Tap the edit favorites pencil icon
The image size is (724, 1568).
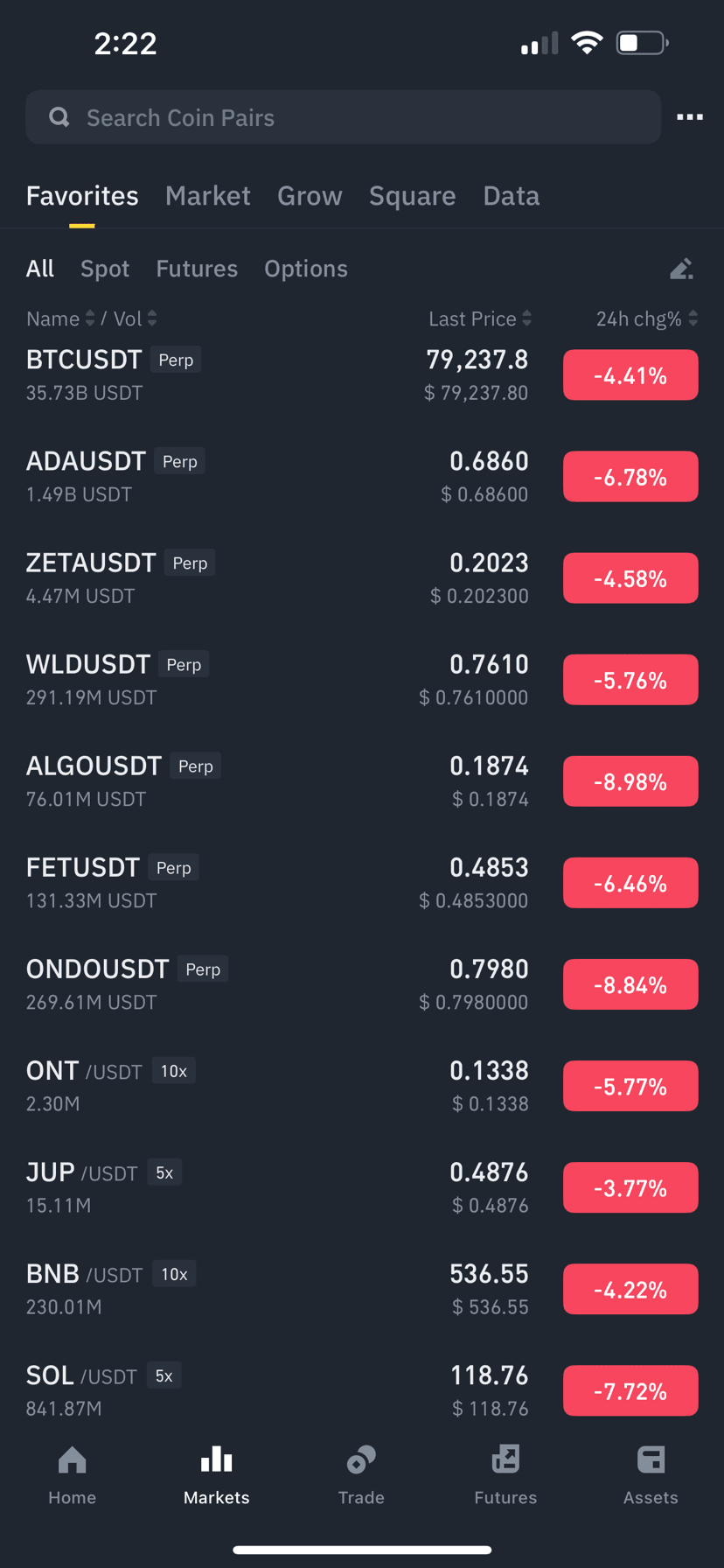(681, 269)
